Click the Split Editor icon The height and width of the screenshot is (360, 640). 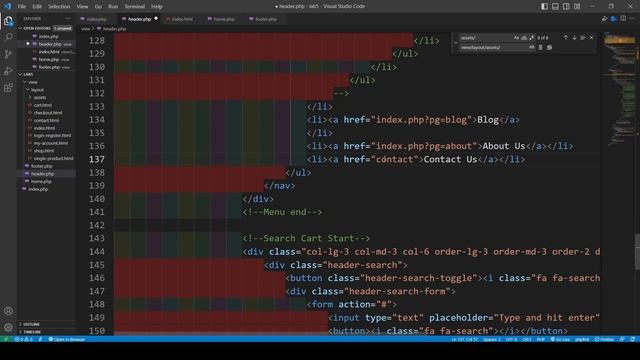click(623, 19)
